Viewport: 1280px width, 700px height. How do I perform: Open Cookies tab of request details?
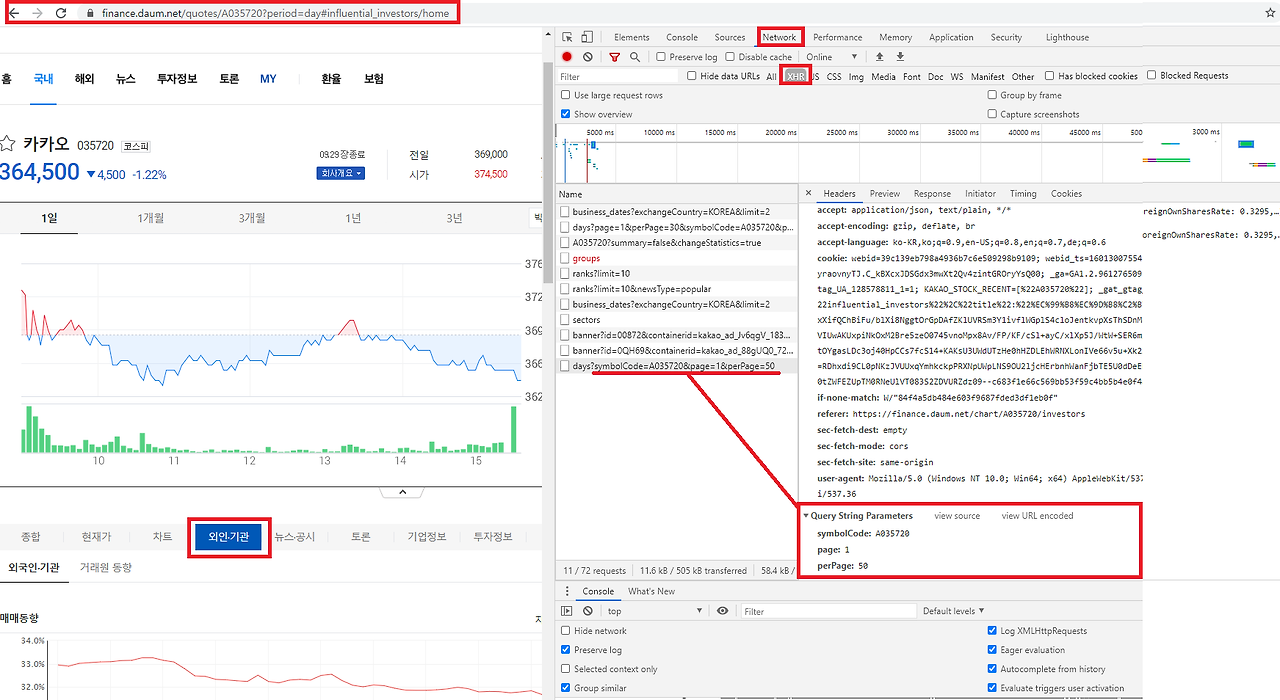click(x=1066, y=194)
